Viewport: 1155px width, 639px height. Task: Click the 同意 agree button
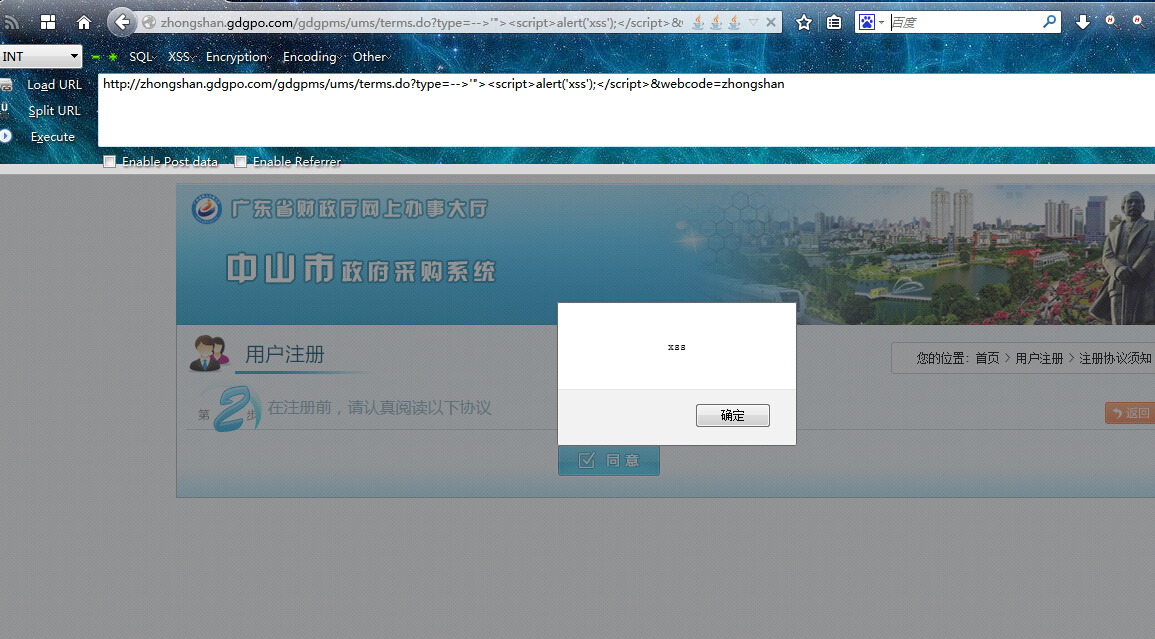click(x=609, y=461)
